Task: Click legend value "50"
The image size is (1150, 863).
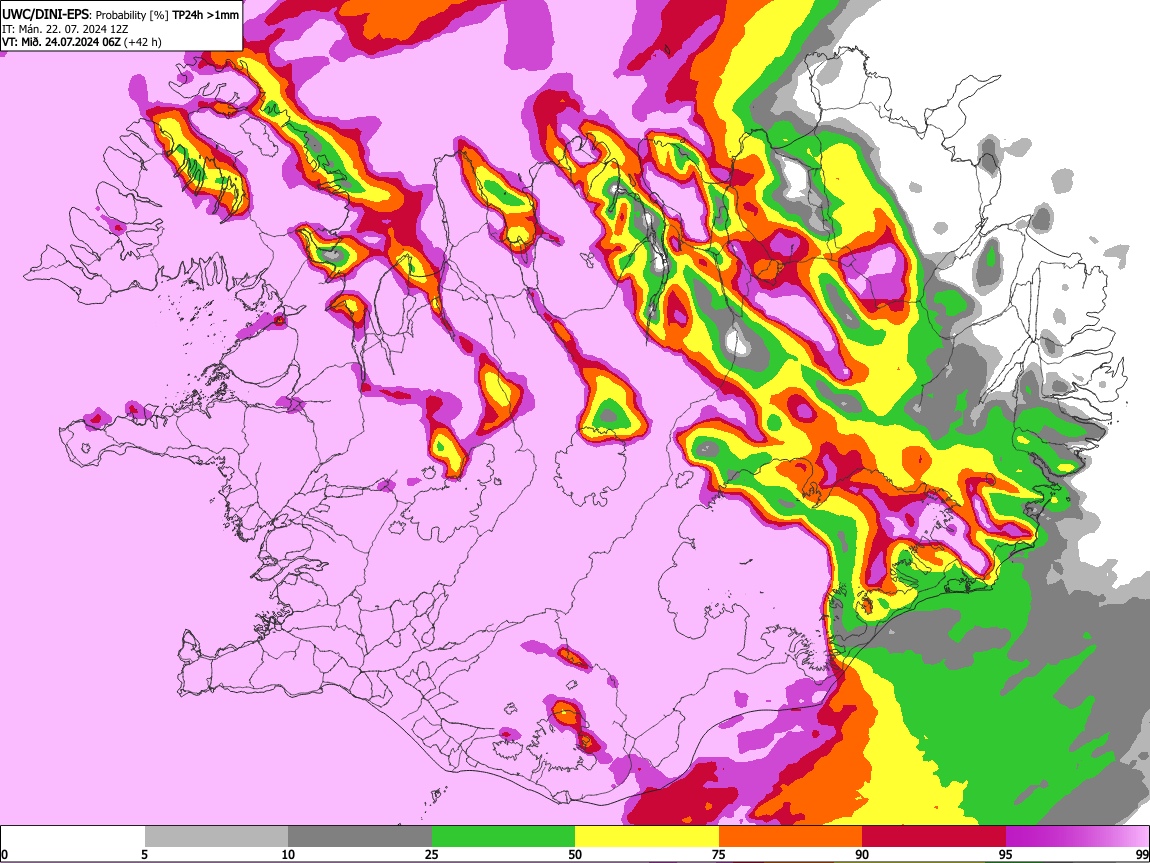Action: (x=575, y=854)
